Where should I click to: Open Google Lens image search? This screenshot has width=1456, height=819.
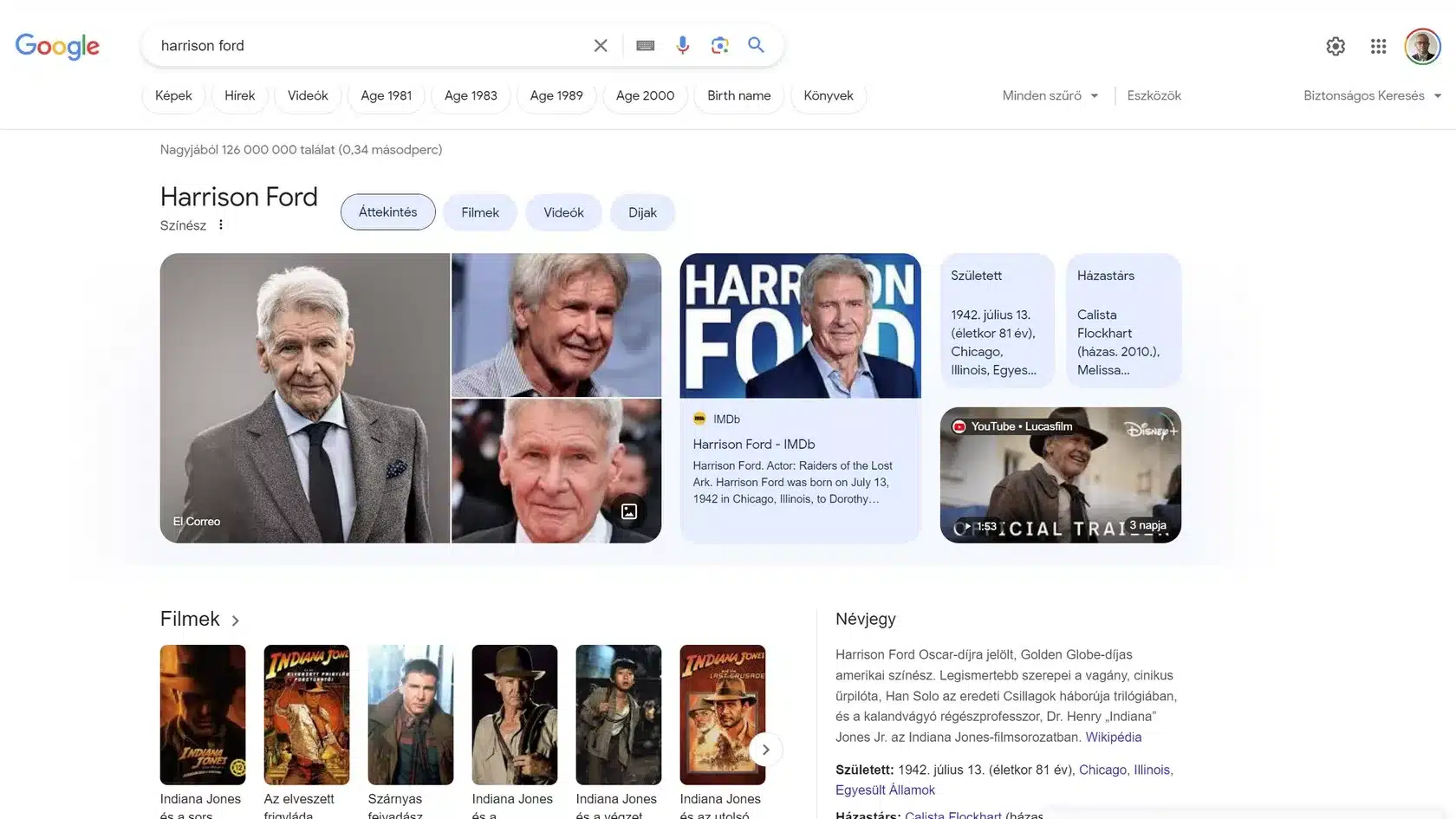pyautogui.click(x=719, y=44)
